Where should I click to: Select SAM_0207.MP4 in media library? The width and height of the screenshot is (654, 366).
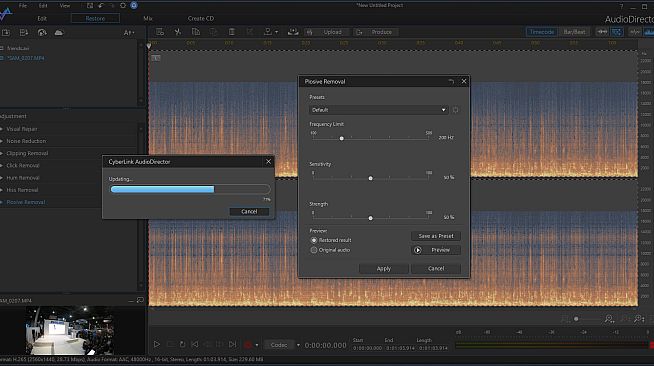[26, 58]
